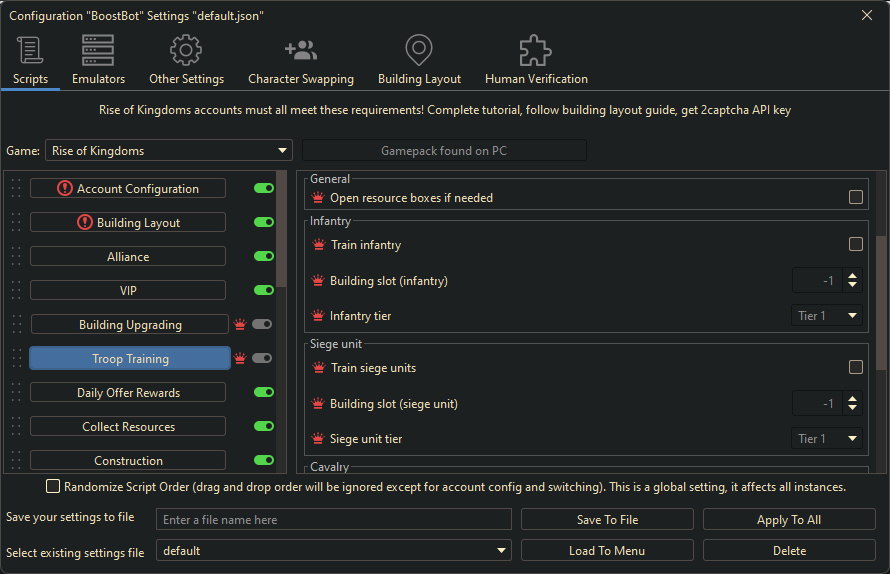Image resolution: width=890 pixels, height=574 pixels.
Task: Expand the Infantry tier dropdown
Action: [827, 316]
